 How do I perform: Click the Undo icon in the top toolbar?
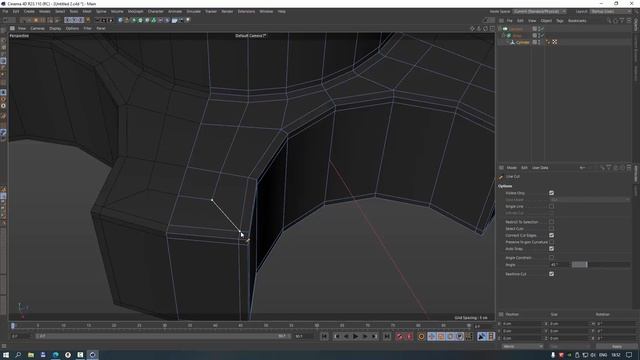[x=5, y=20]
